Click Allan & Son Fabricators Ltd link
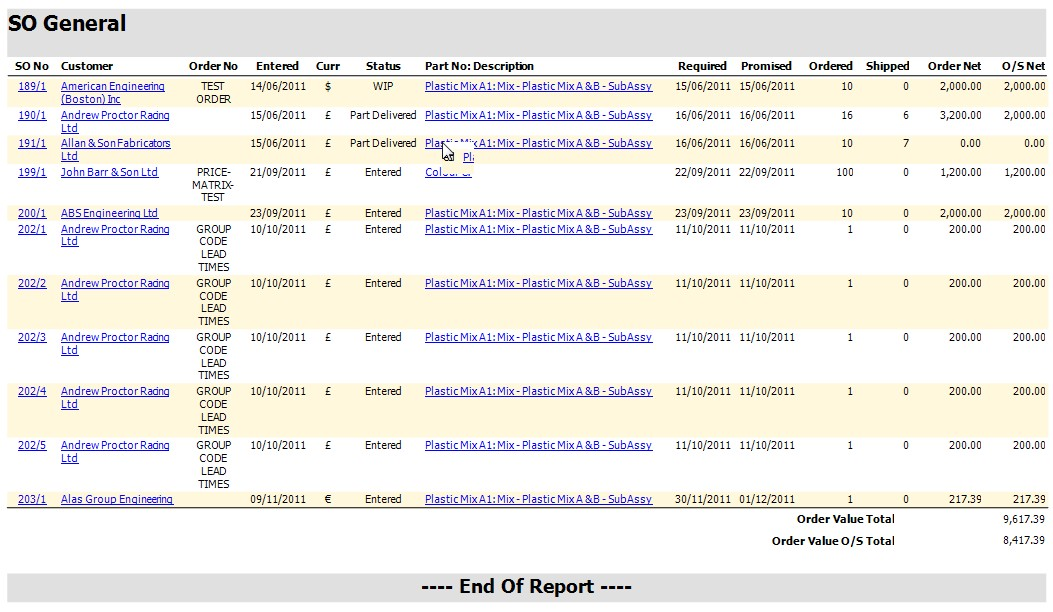This screenshot has height=612, width=1053. tap(115, 144)
